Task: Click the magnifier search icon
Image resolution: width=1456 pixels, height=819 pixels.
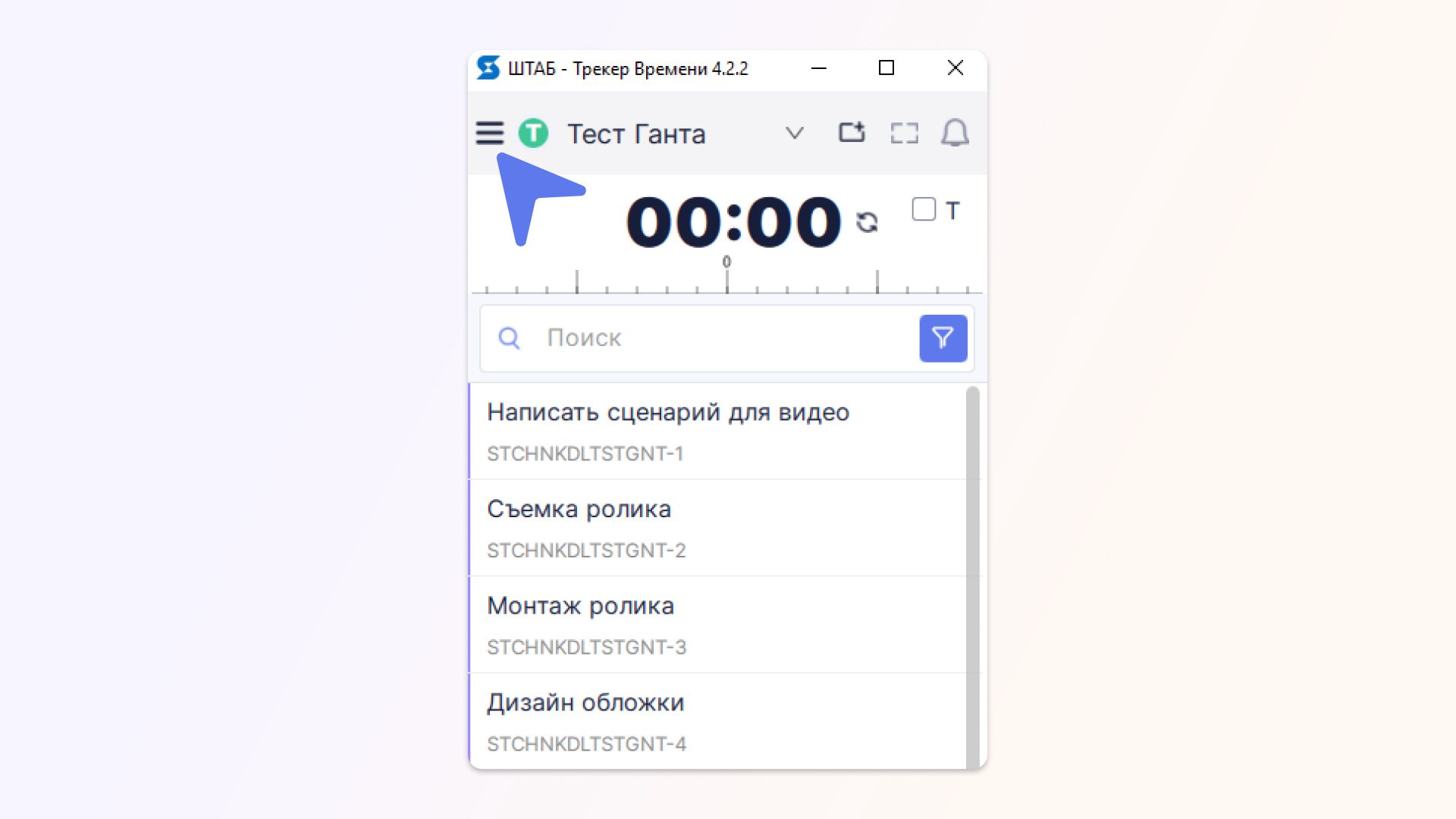Action: 509,338
